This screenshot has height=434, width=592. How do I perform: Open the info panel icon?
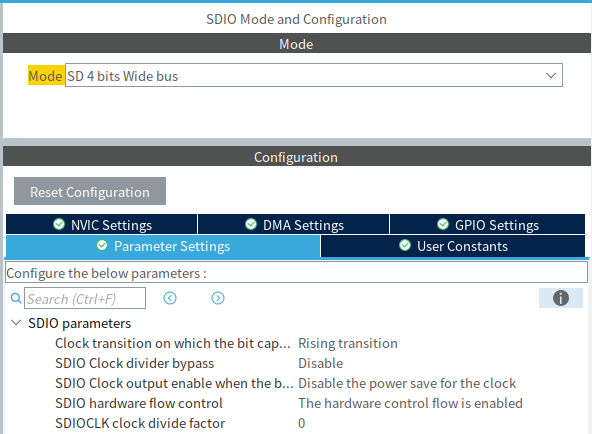[561, 298]
